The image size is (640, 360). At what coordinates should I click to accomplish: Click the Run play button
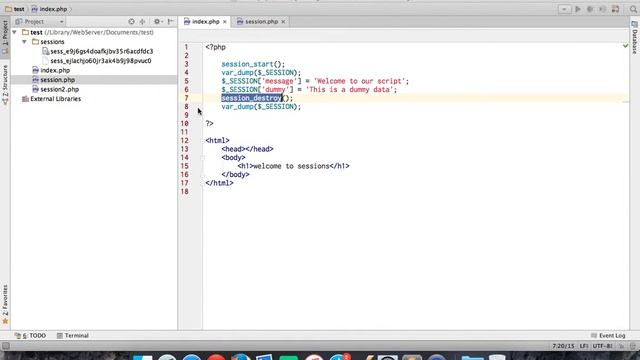[578, 9]
